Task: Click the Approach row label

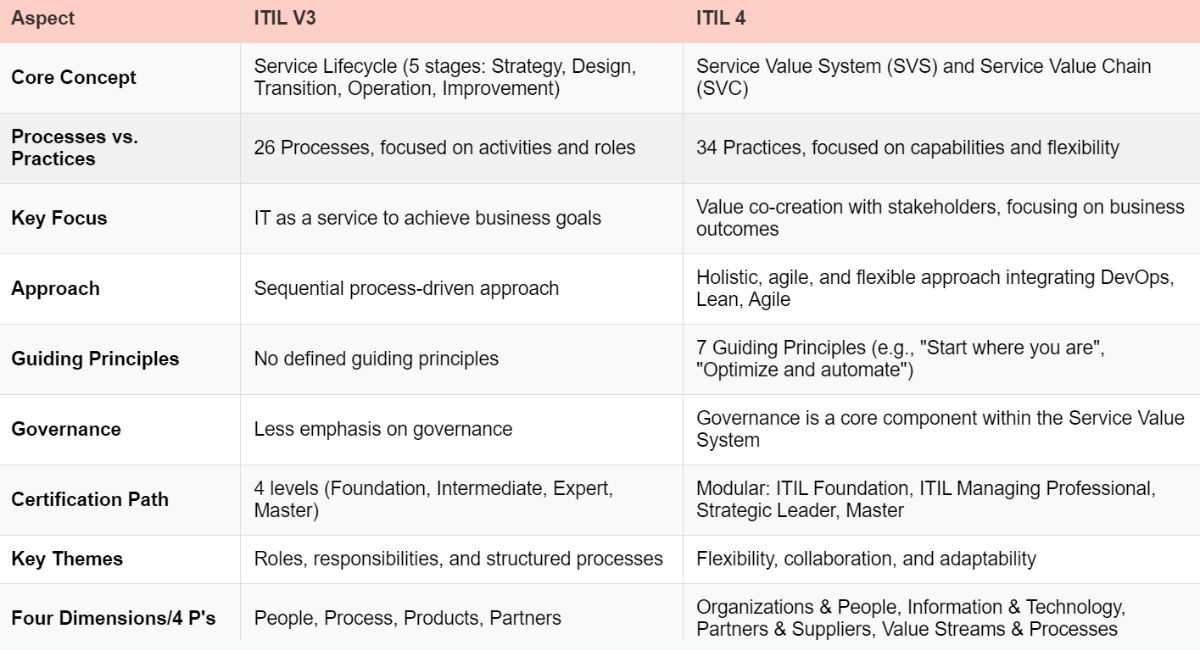Action: pyautogui.click(x=56, y=288)
